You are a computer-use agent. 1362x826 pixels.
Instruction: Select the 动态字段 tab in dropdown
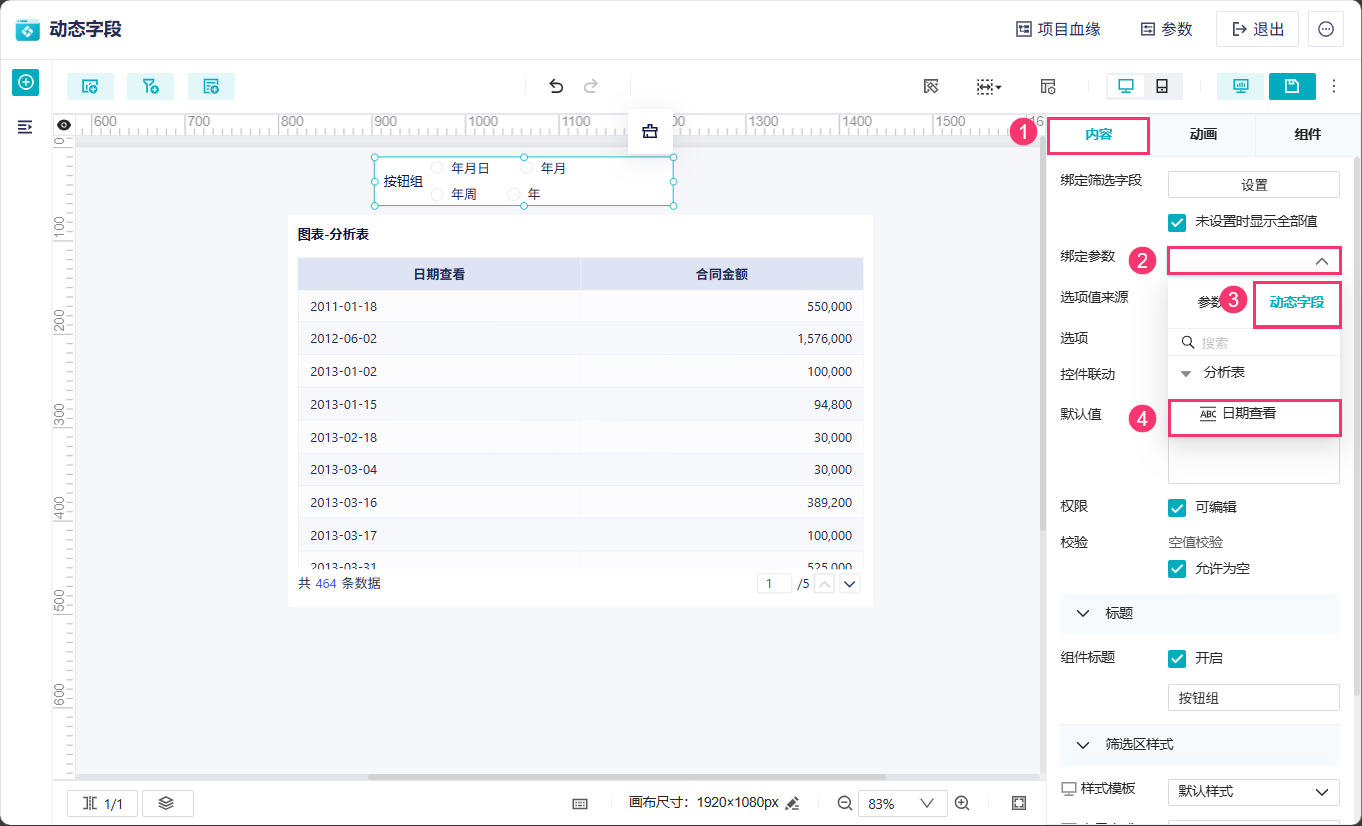tap(1296, 302)
